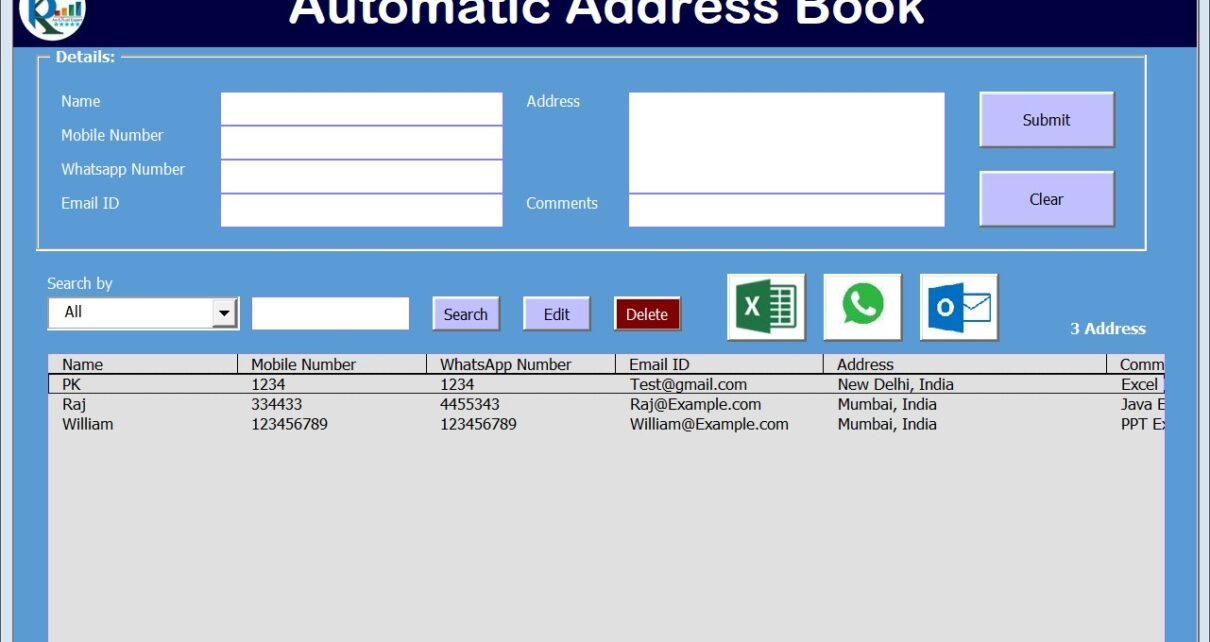Click the search keyword text box

click(330, 313)
